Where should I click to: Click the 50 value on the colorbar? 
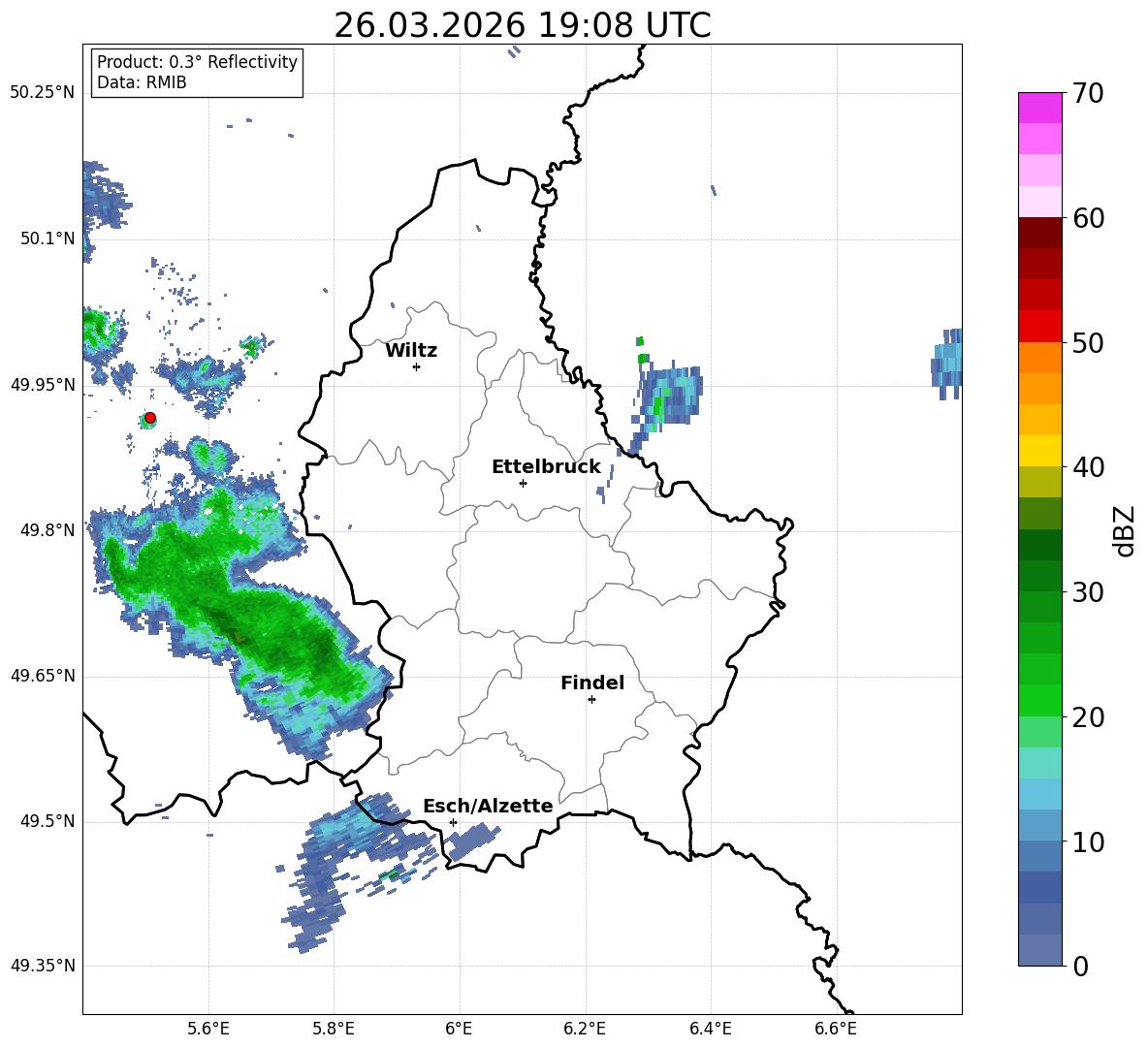coord(1088,342)
